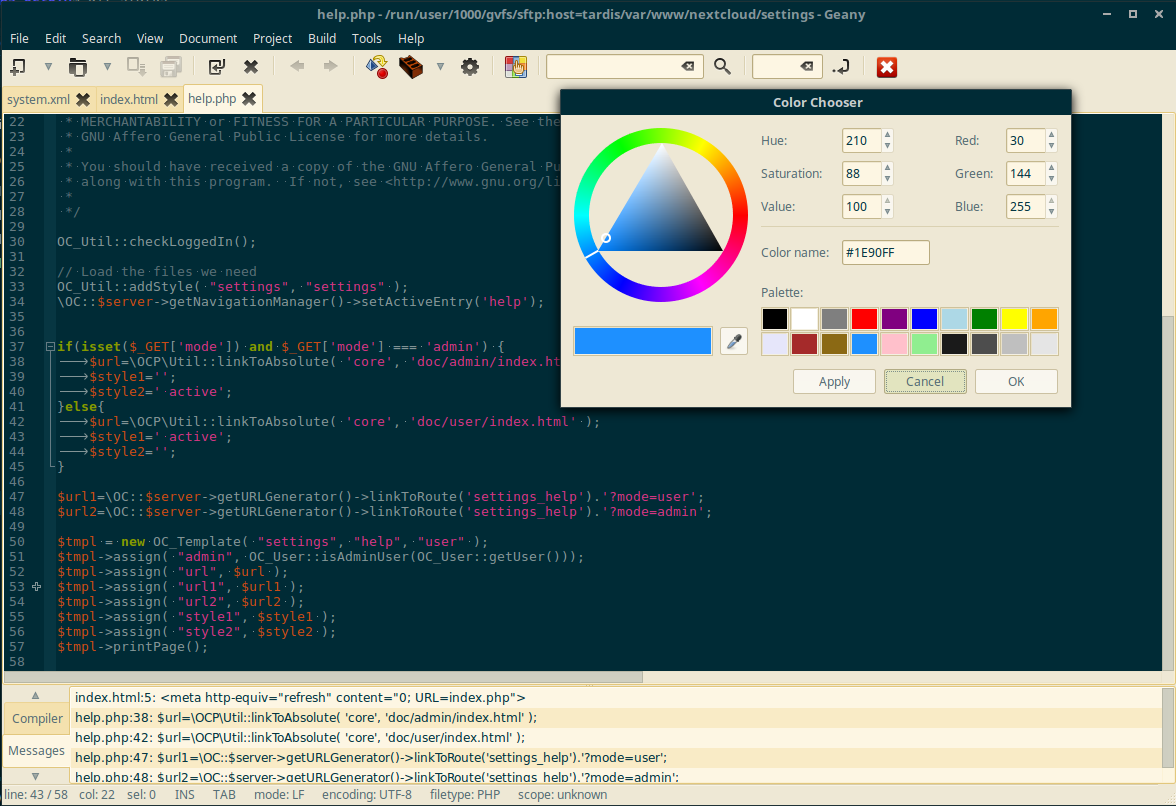
Task: Open Geany preferences via the gear icon
Action: tap(468, 66)
